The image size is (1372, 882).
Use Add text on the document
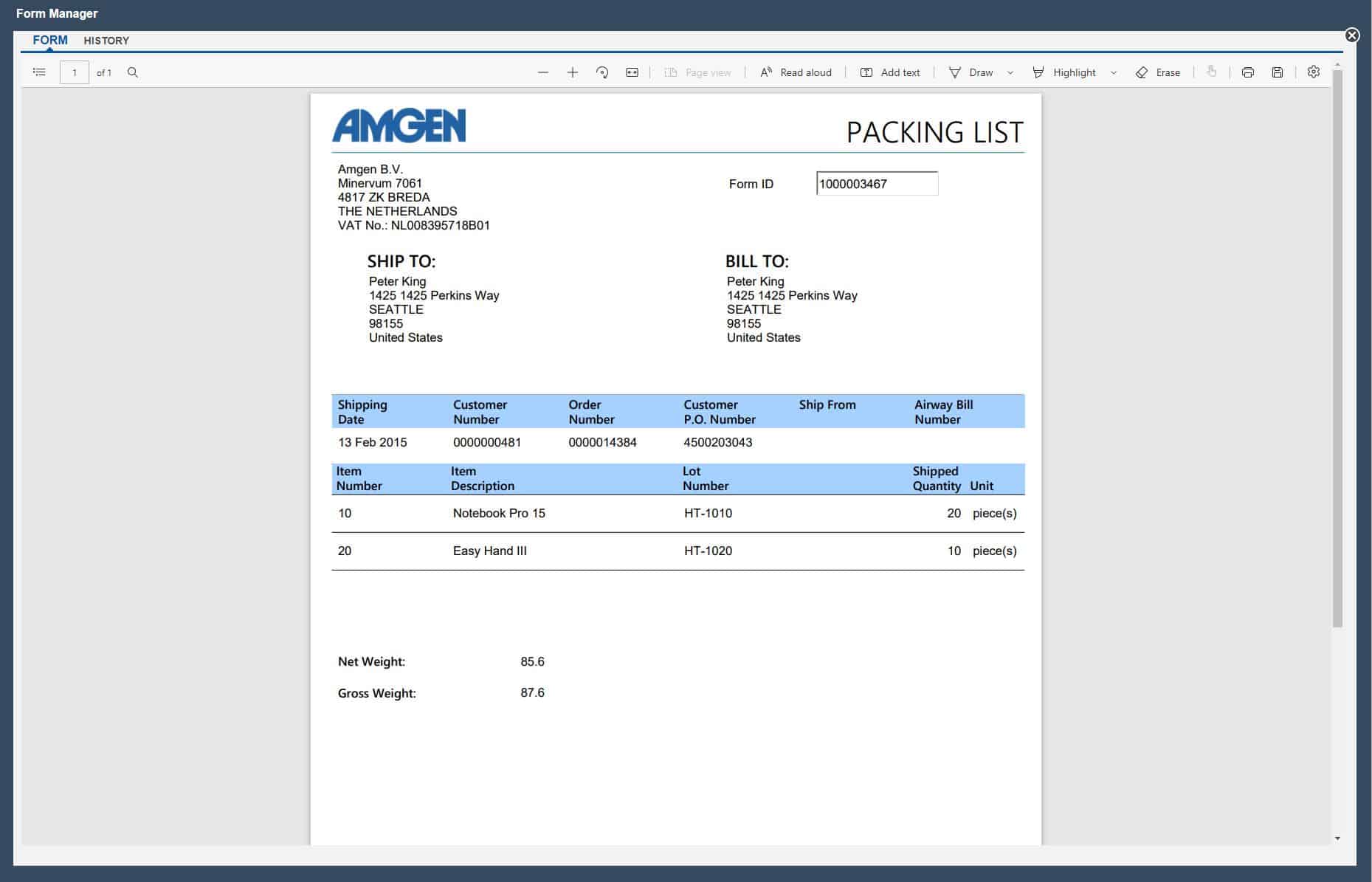pos(891,72)
